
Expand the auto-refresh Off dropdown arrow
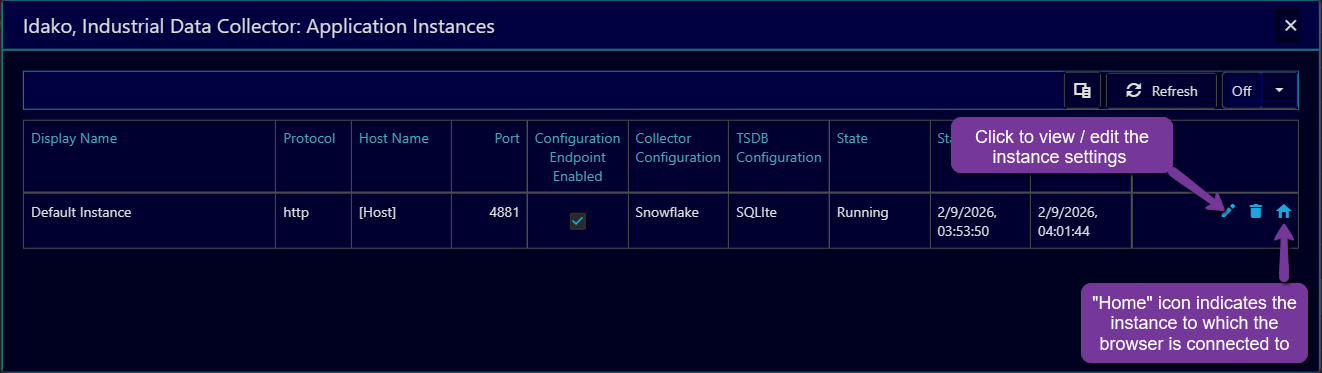1280,91
